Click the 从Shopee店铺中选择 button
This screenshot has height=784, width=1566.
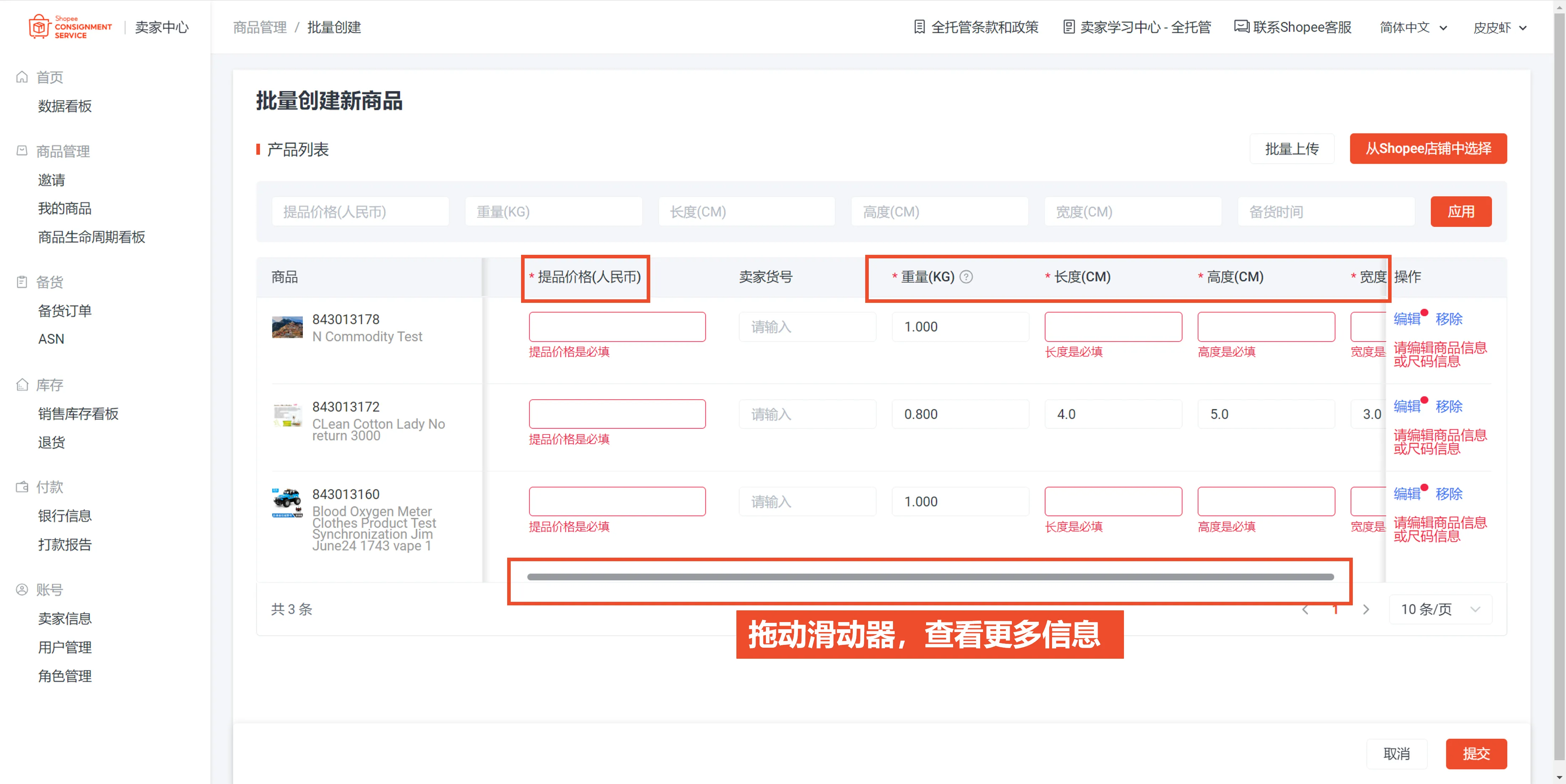click(x=1428, y=148)
